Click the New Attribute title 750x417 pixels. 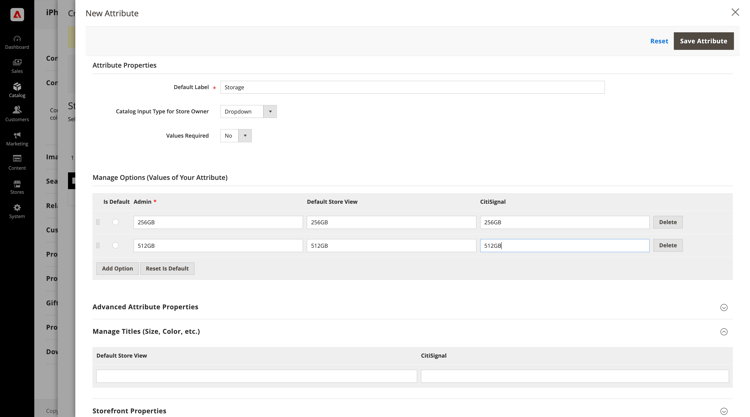(112, 13)
